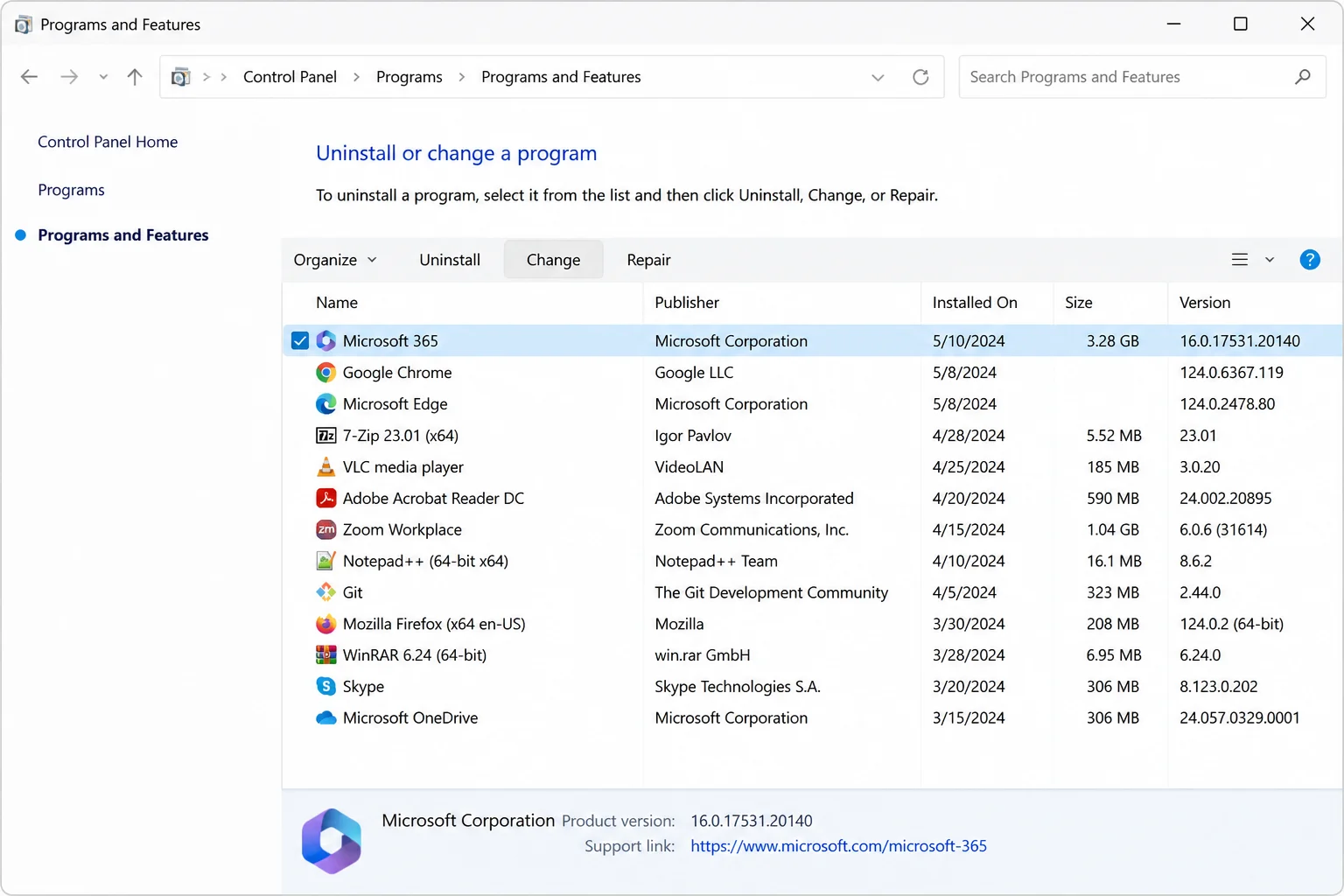This screenshot has height=896, width=1344.
Task: Click the Programs and Features title bar icon
Action: tap(24, 24)
